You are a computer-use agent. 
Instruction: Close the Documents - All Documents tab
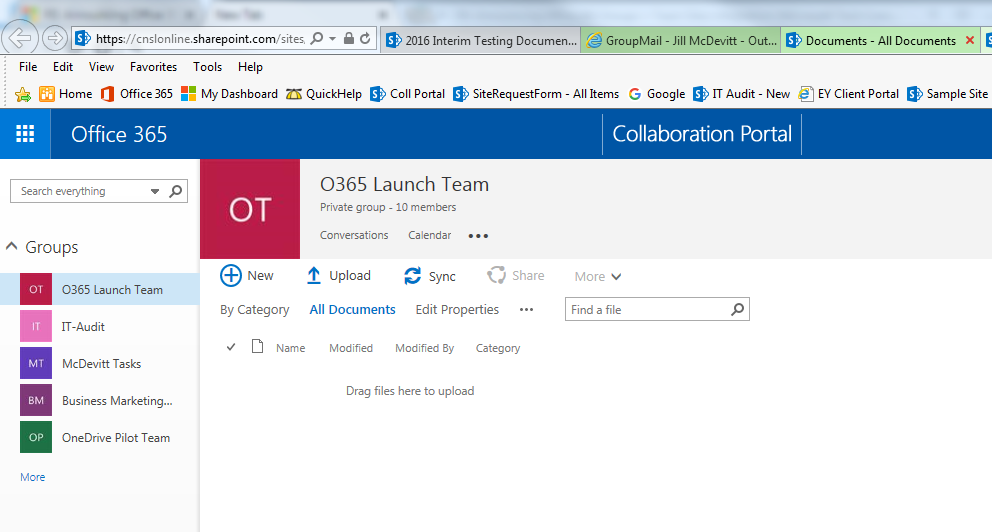[x=969, y=40]
